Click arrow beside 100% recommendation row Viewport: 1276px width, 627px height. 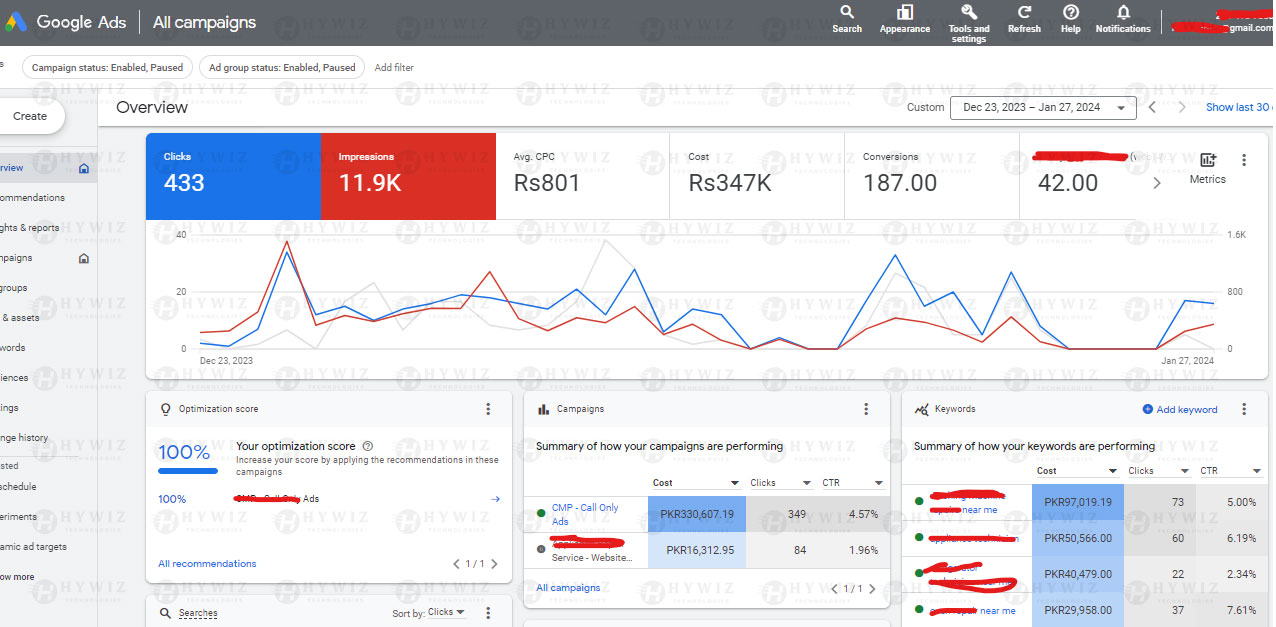[x=495, y=499]
